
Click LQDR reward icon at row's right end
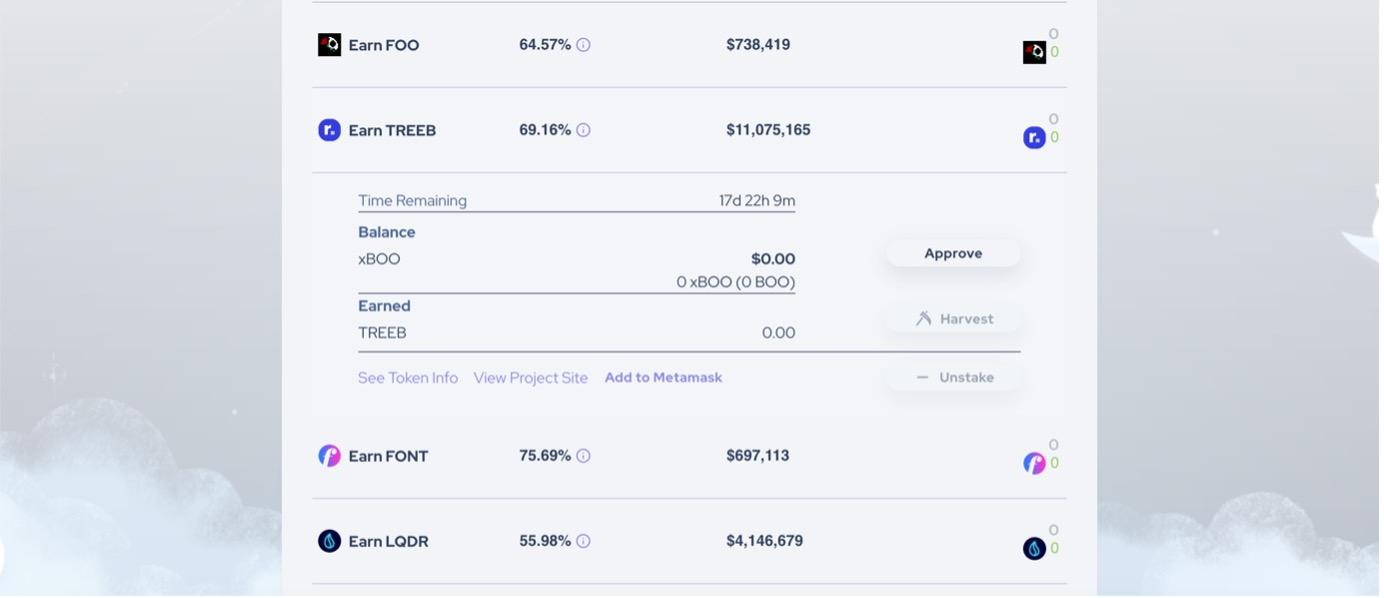(x=1034, y=548)
